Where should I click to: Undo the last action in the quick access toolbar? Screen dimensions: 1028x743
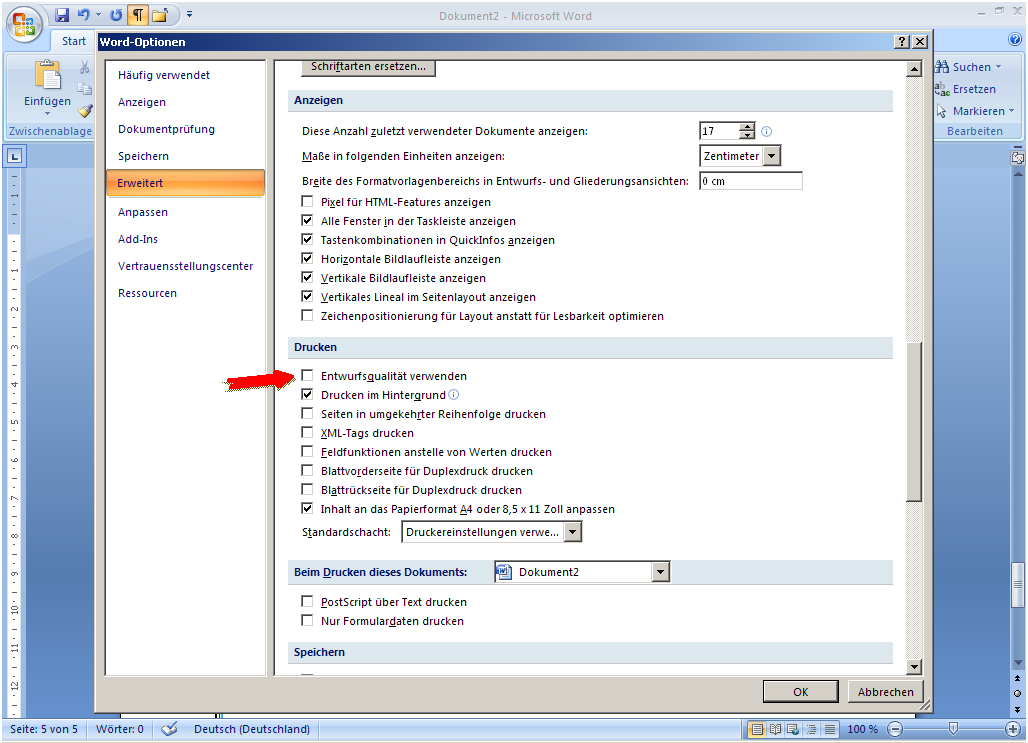click(x=83, y=14)
